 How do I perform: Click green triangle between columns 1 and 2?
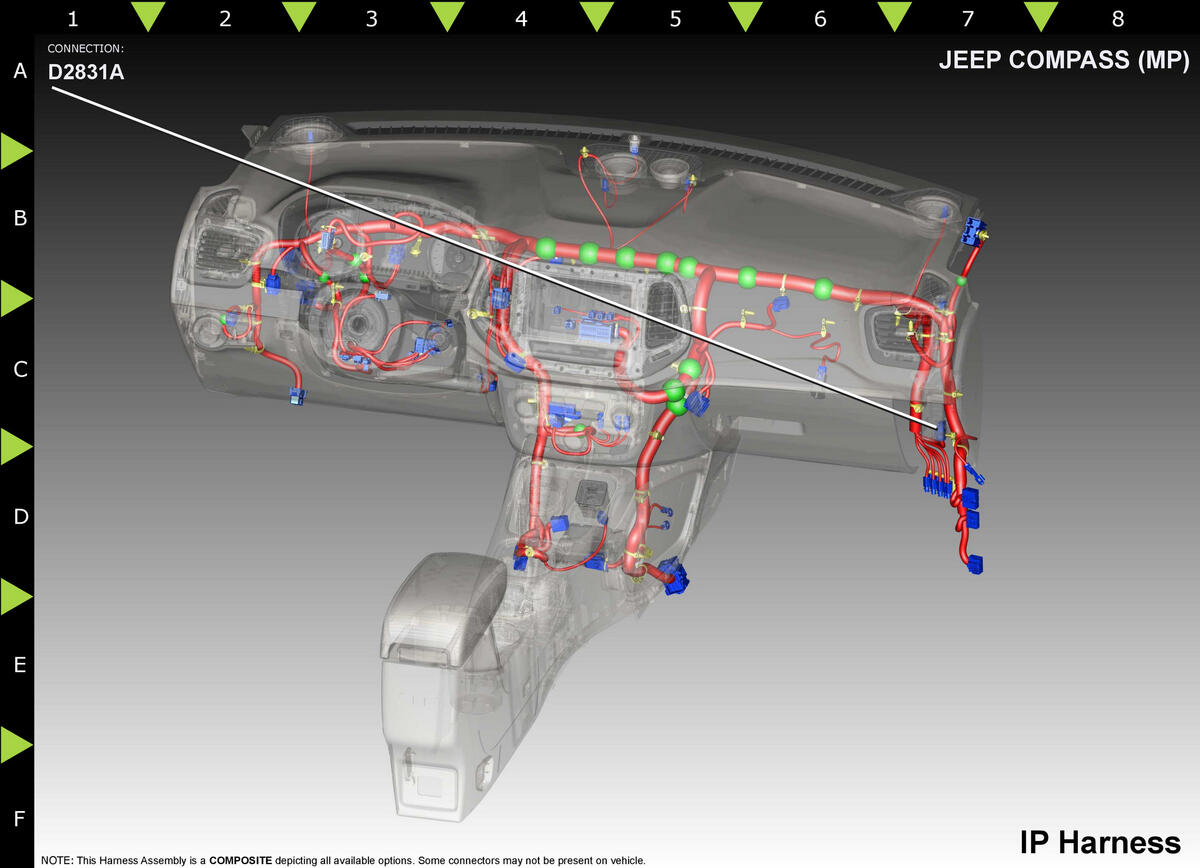149,14
